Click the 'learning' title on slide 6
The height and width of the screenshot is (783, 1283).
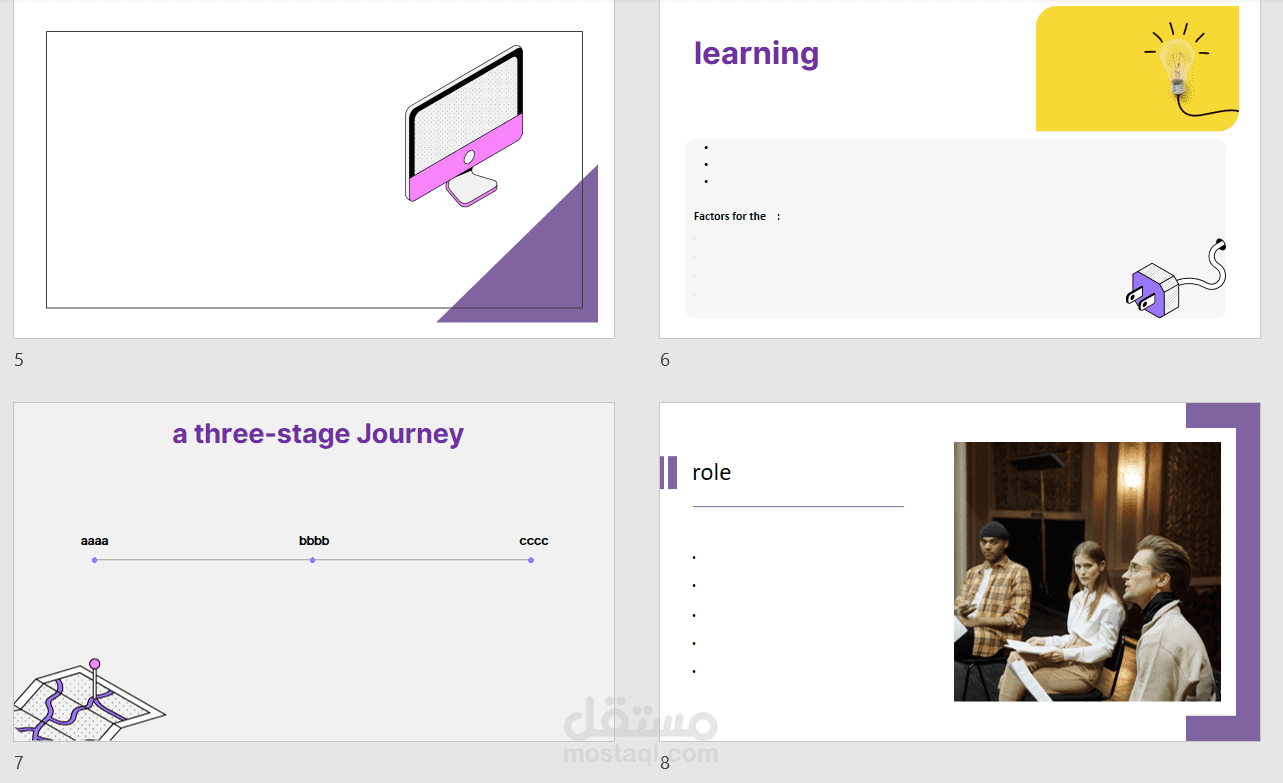point(756,53)
